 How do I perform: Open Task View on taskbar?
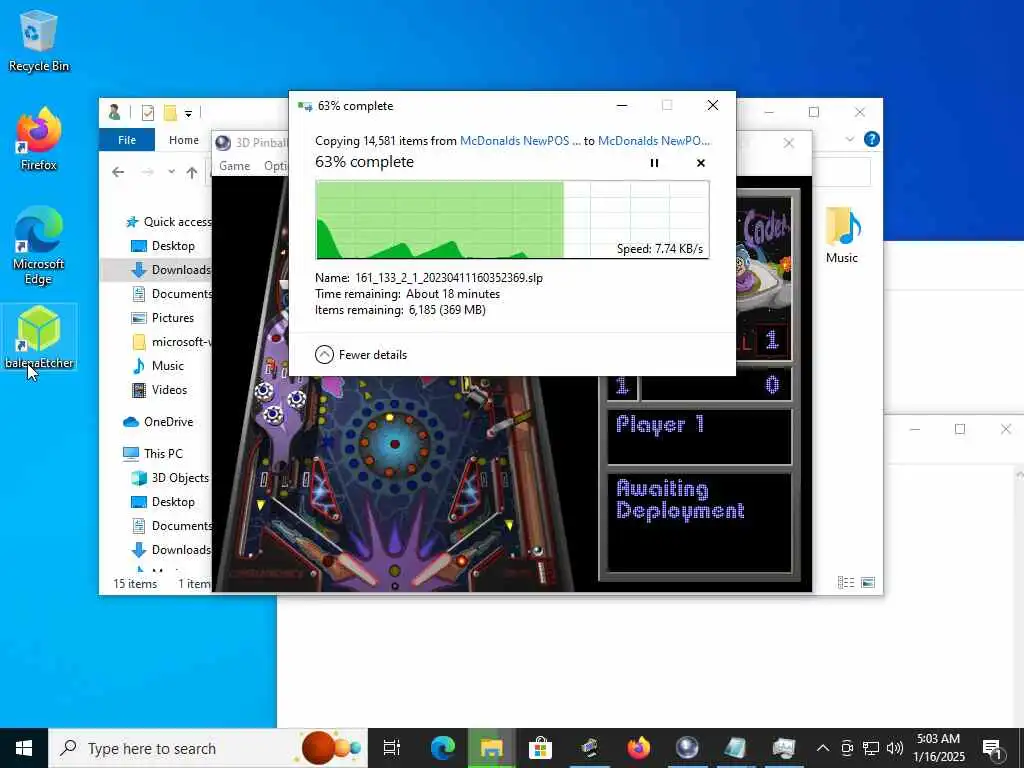[x=392, y=748]
